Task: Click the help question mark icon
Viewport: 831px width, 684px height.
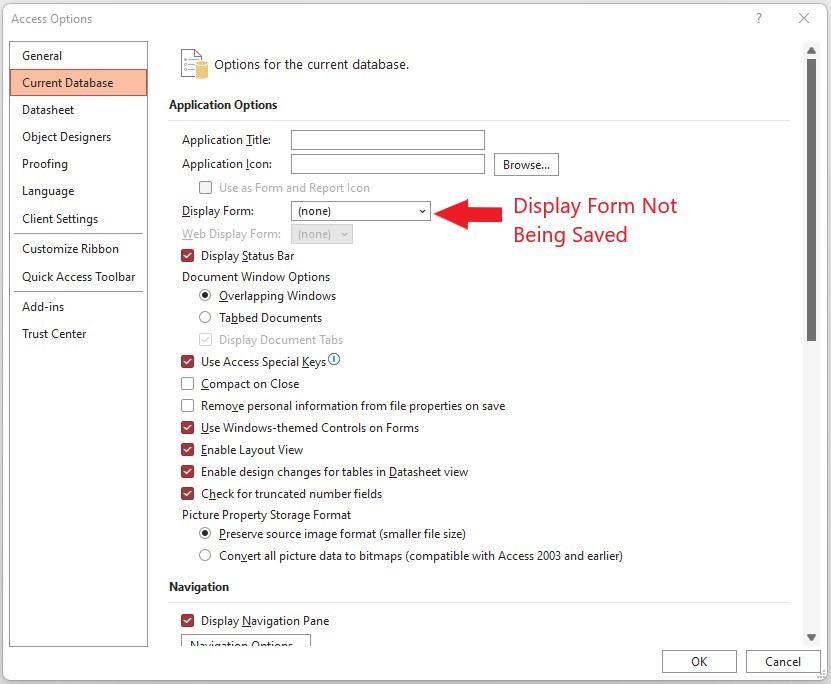Action: [x=758, y=18]
